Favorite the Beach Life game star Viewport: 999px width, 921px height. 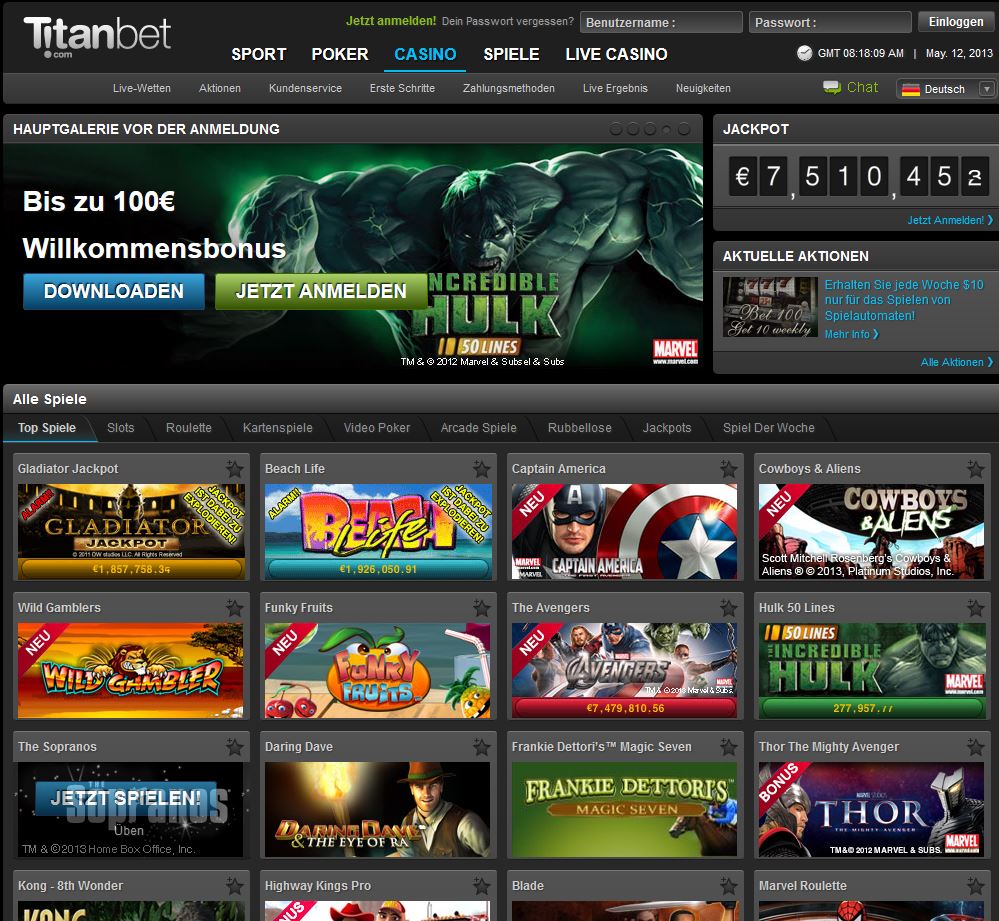[482, 469]
